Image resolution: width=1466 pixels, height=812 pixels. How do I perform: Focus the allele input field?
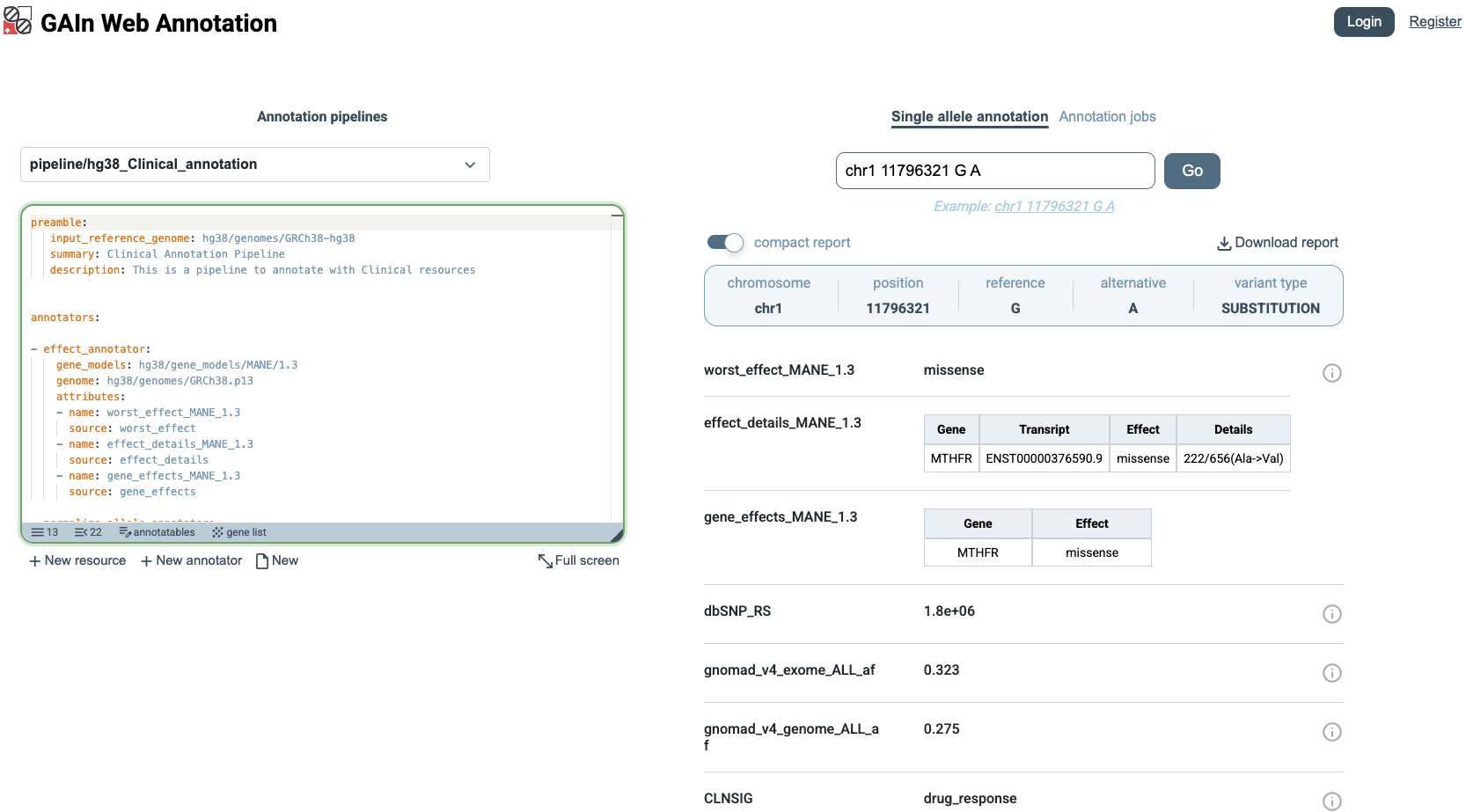point(995,171)
